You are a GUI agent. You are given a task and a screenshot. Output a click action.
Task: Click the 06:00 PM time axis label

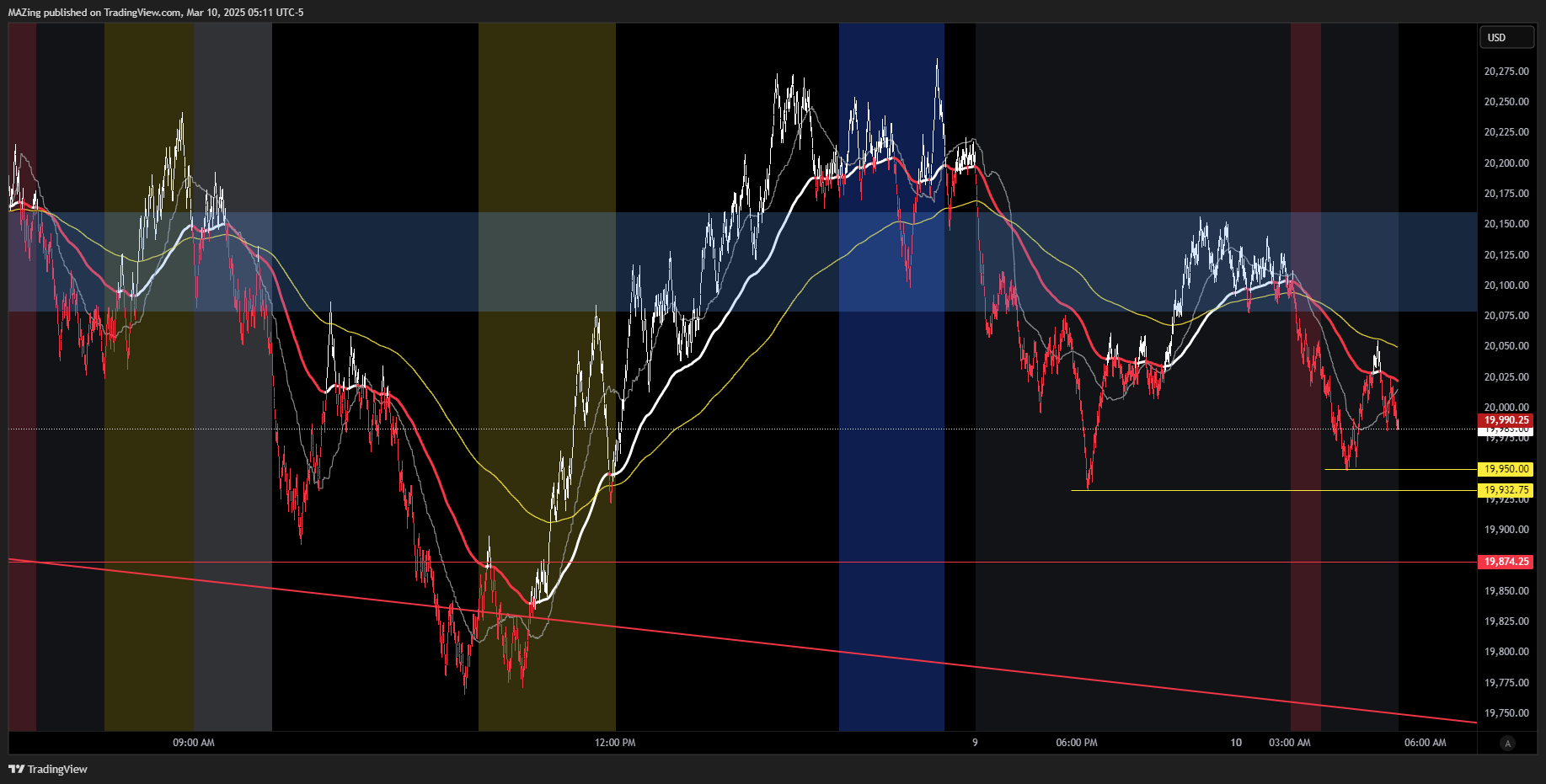1077,743
